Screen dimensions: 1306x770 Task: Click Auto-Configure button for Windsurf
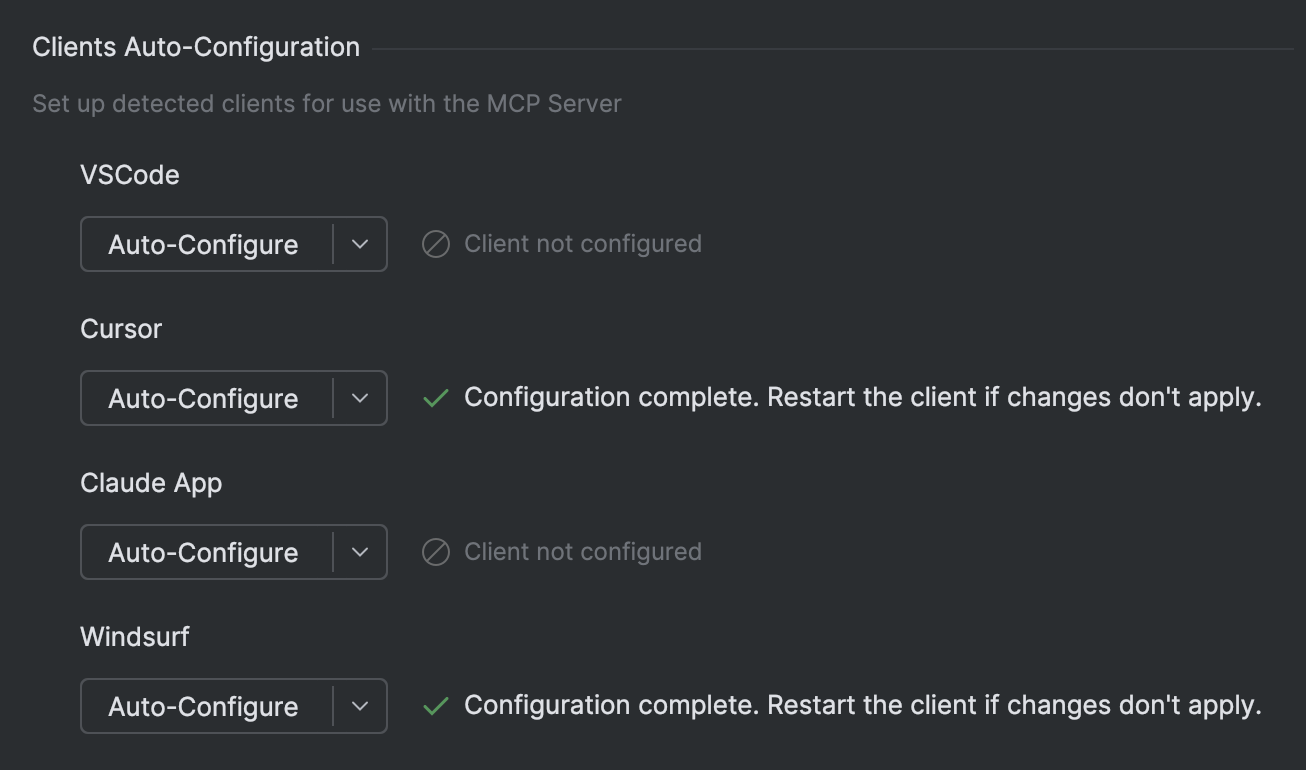(x=204, y=707)
